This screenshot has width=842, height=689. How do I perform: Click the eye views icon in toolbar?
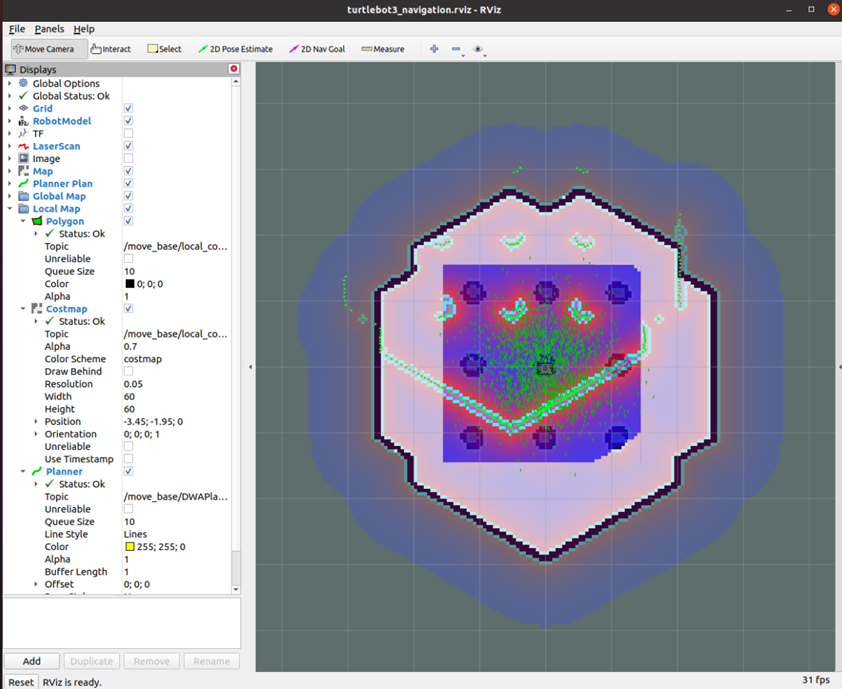coord(478,49)
